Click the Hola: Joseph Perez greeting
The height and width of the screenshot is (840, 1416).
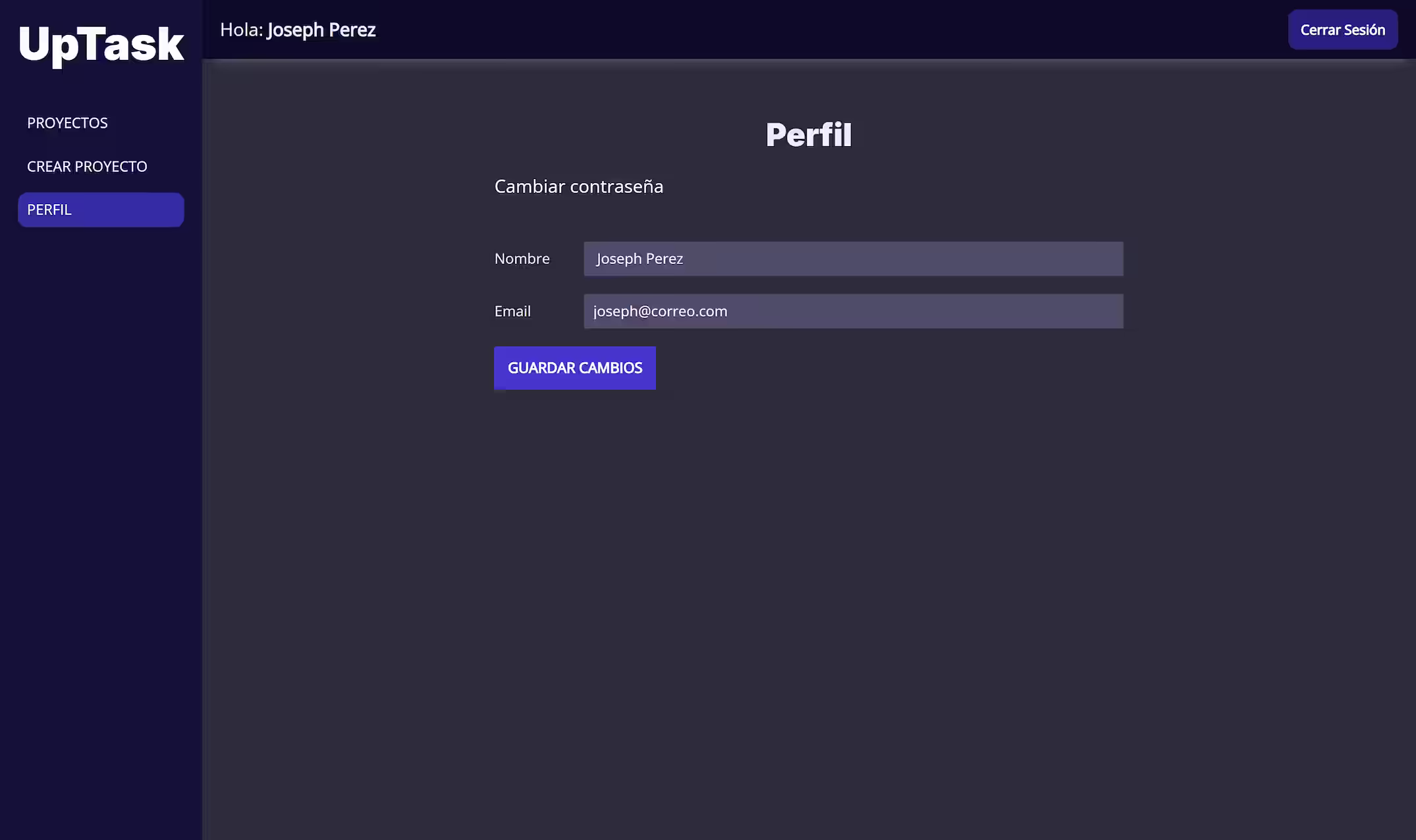point(298,30)
